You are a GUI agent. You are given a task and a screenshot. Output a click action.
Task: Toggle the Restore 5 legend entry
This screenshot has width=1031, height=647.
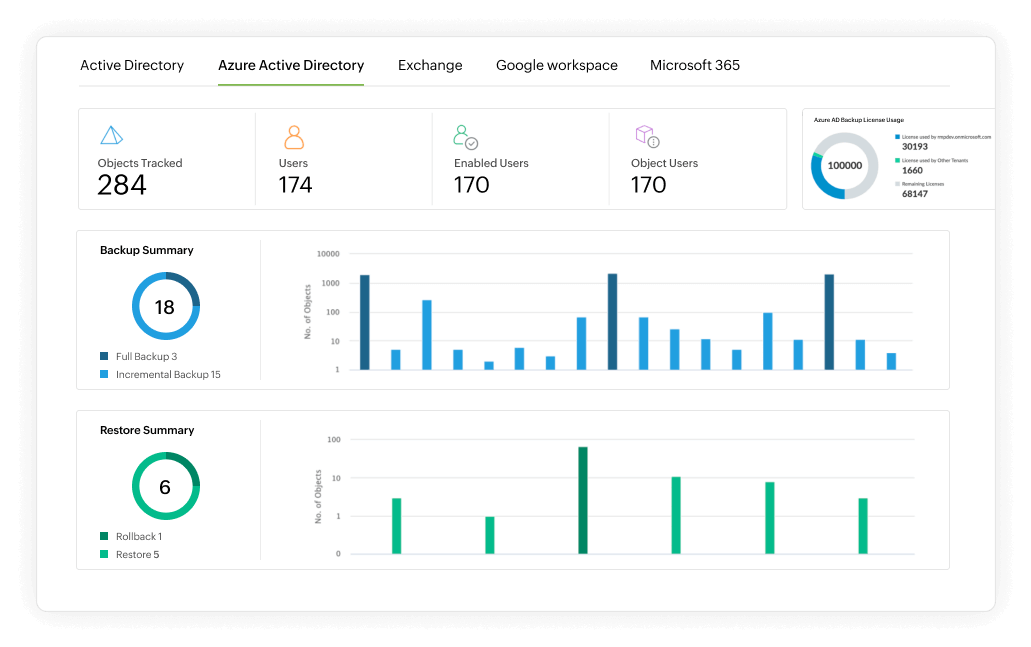pyautogui.click(x=135, y=554)
